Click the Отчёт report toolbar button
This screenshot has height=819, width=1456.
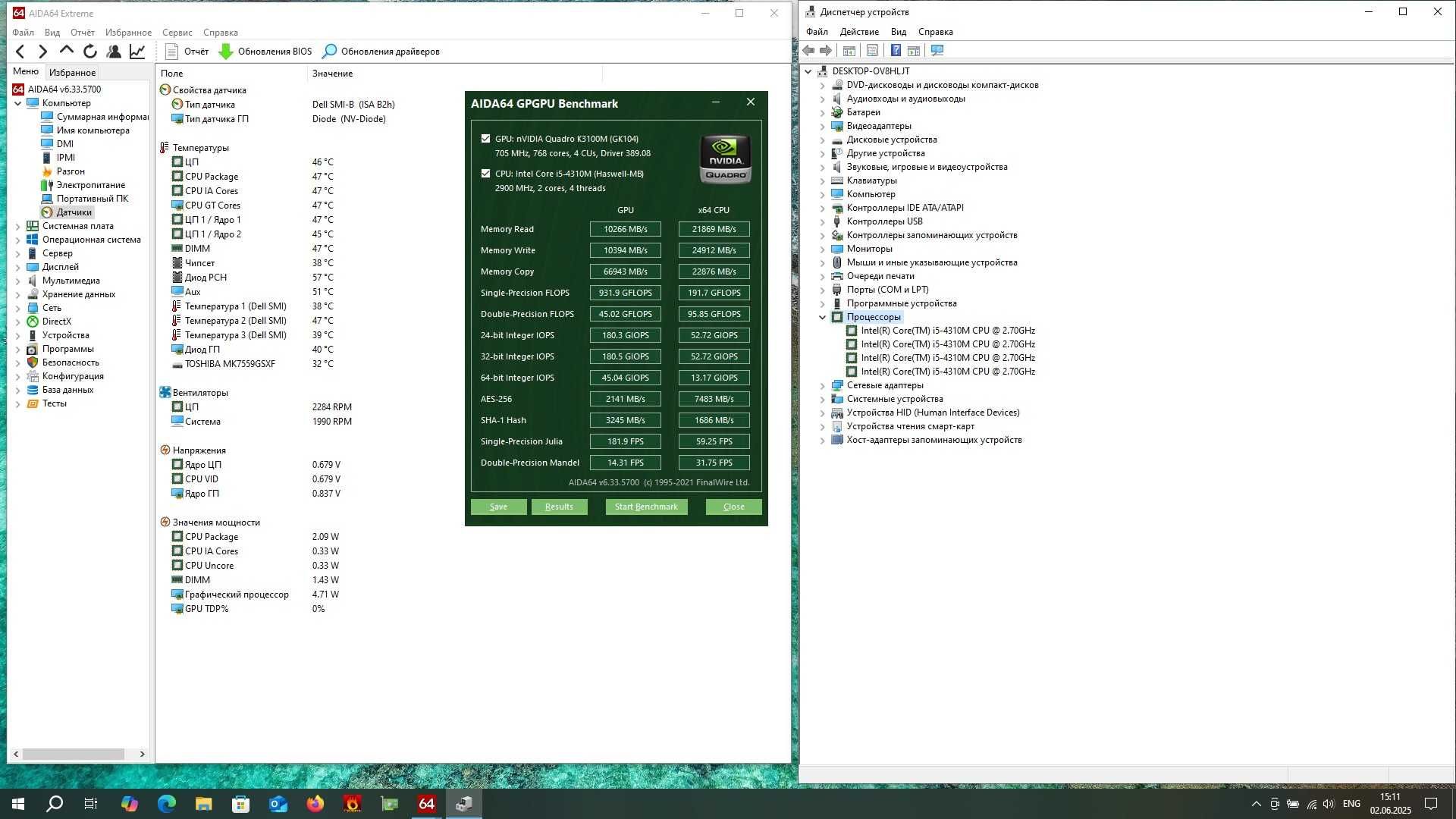[x=187, y=52]
